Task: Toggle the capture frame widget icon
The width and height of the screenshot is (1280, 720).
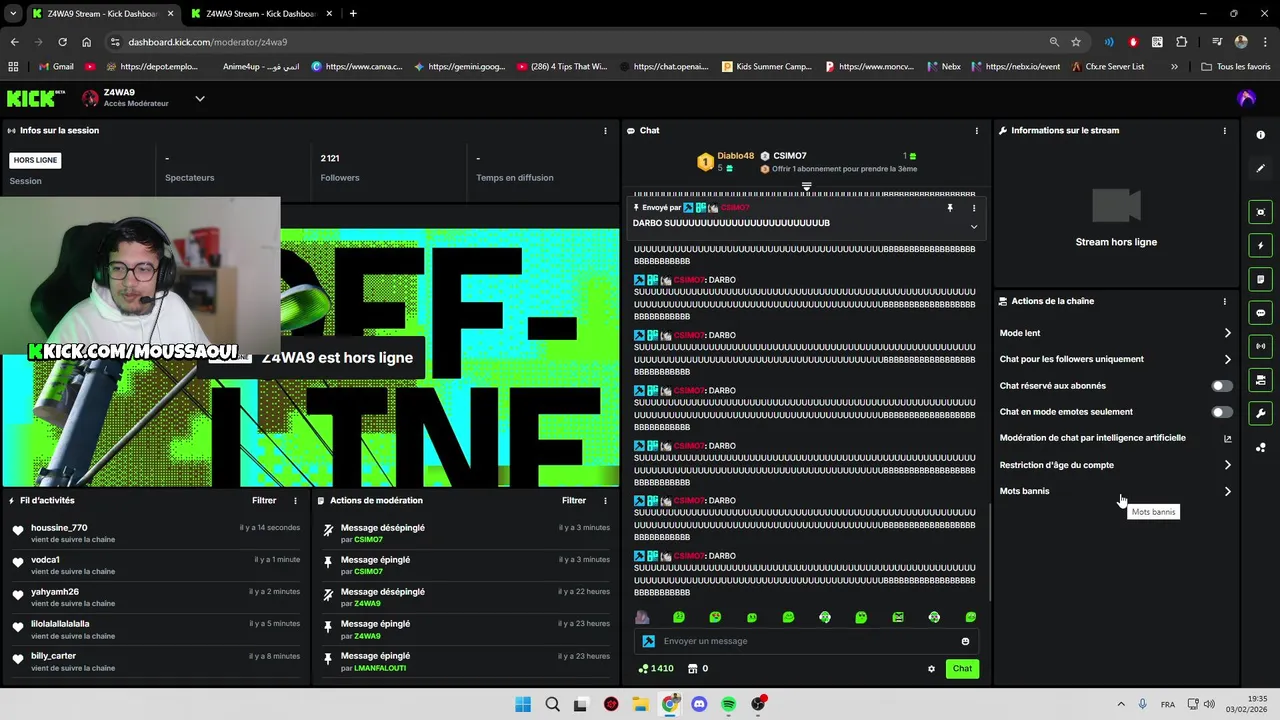Action: click(1260, 212)
